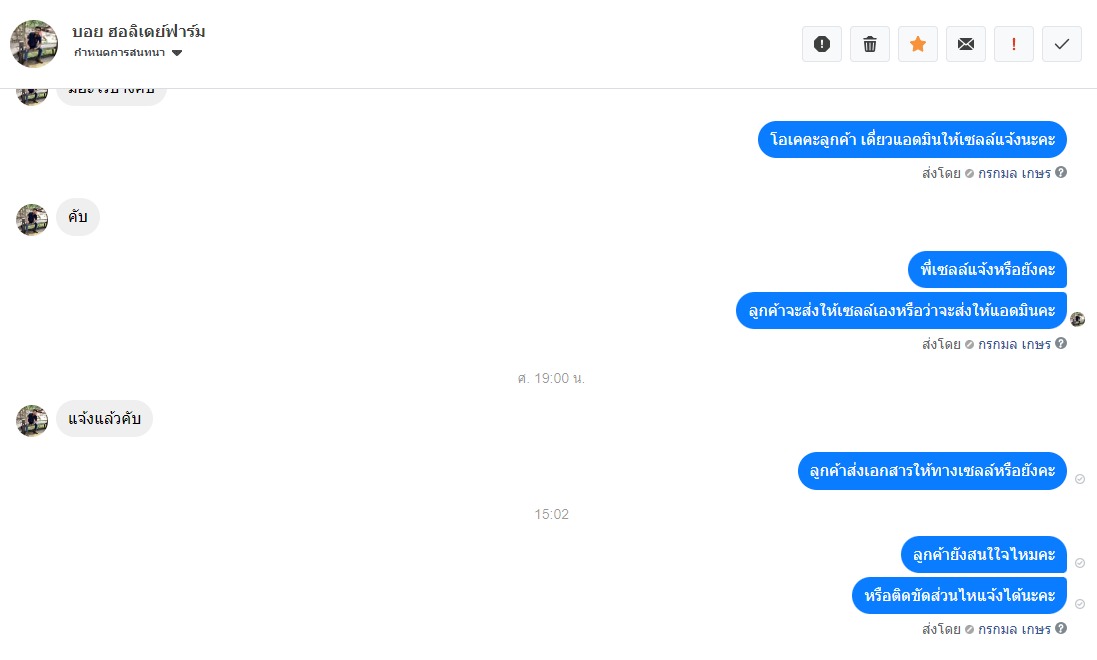Screen dimensions: 1097x660
Task: Mark conversation as spam with exclamation circle icon
Action: coord(821,44)
